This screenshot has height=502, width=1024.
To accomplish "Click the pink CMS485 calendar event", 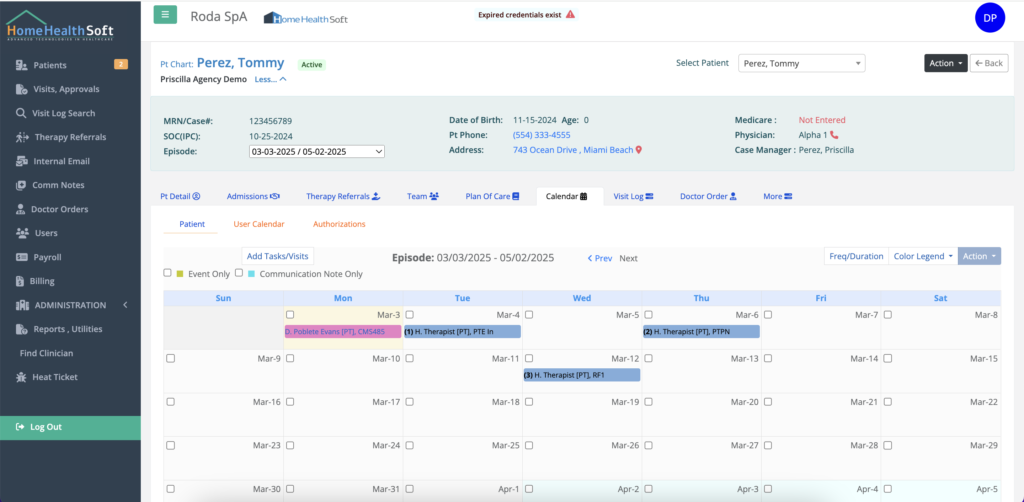I will [x=342, y=332].
